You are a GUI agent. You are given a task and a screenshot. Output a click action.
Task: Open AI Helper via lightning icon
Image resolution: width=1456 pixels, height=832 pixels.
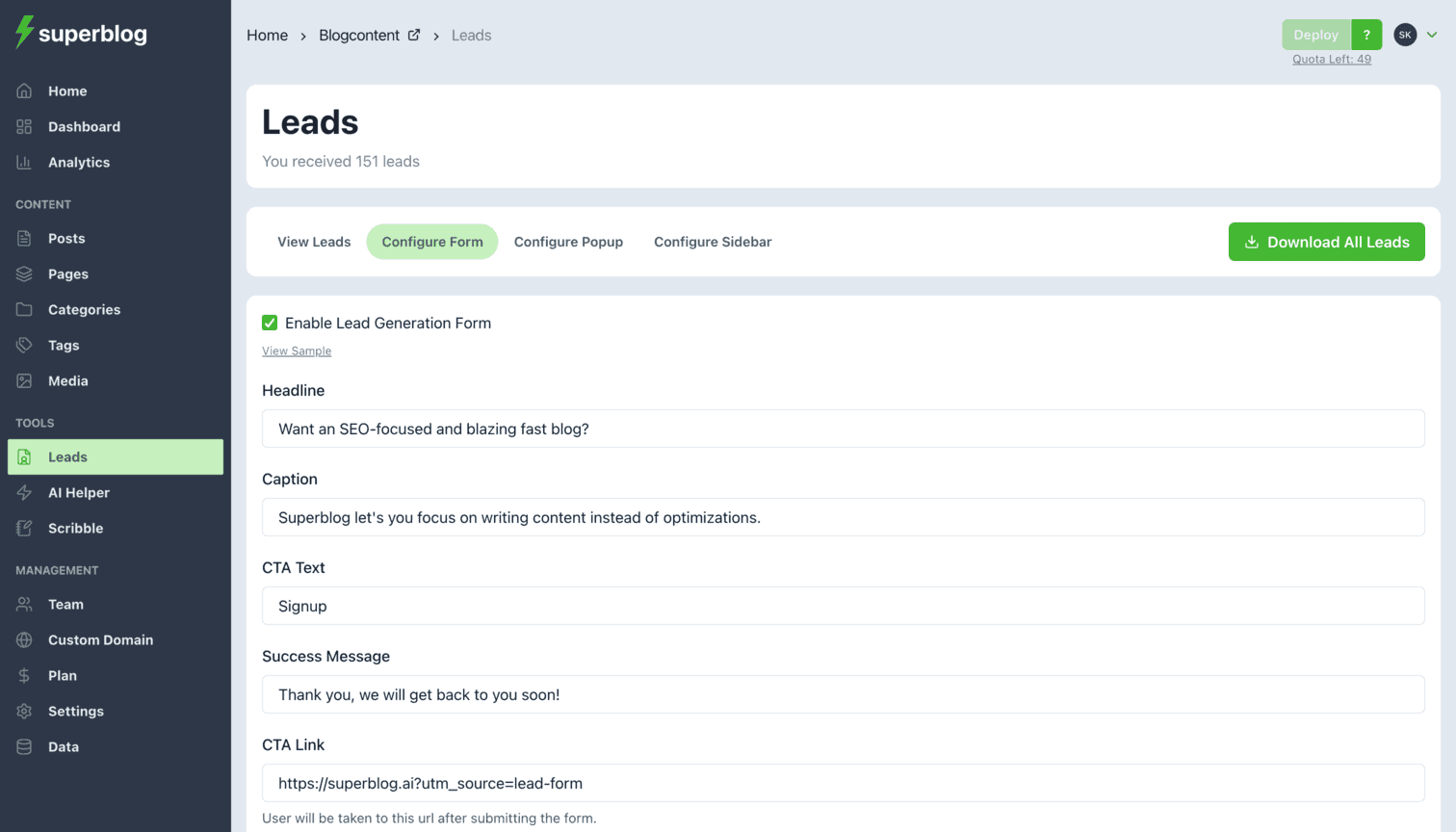pyautogui.click(x=24, y=493)
